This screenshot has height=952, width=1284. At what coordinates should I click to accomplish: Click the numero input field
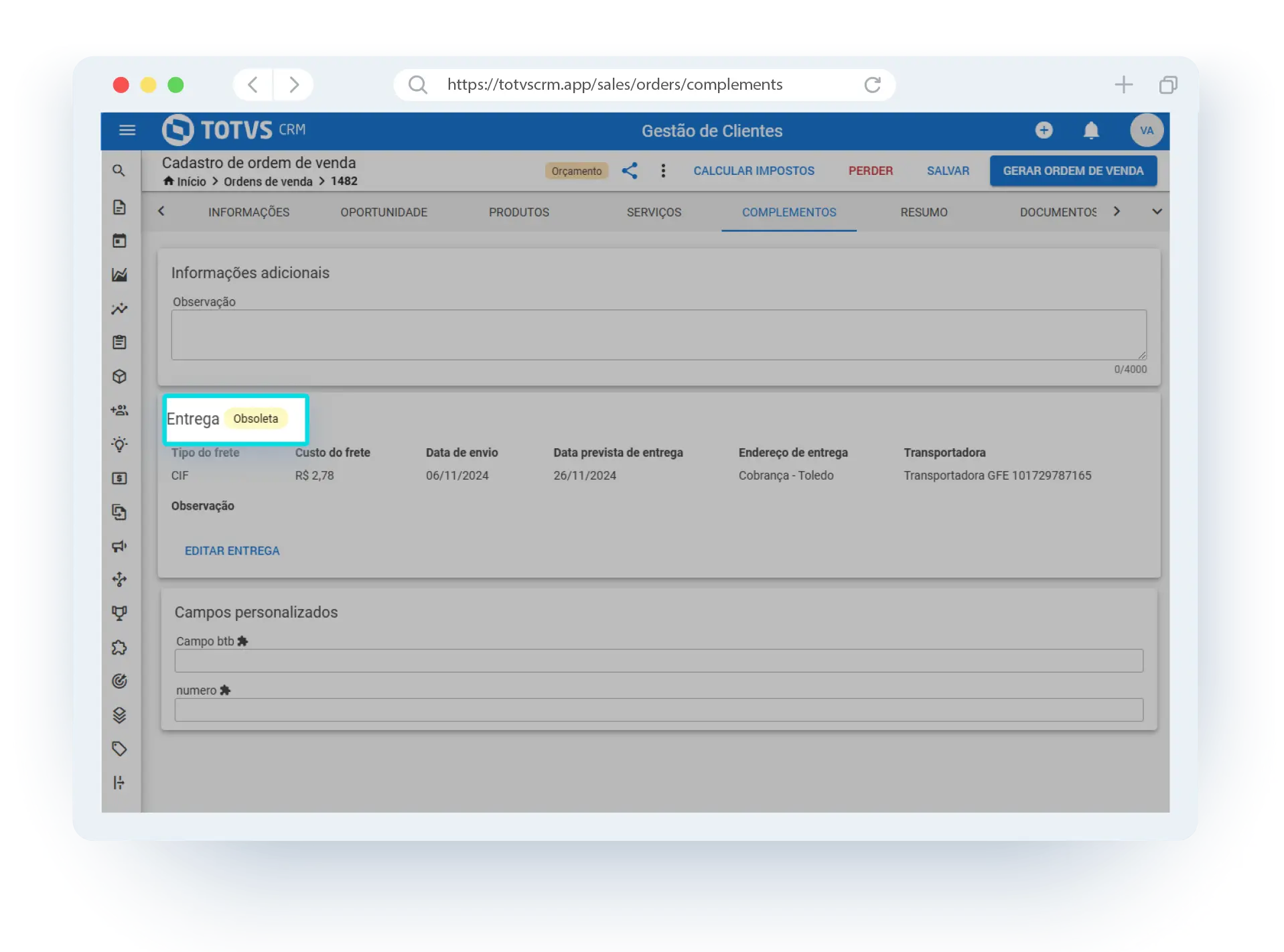pos(658,710)
